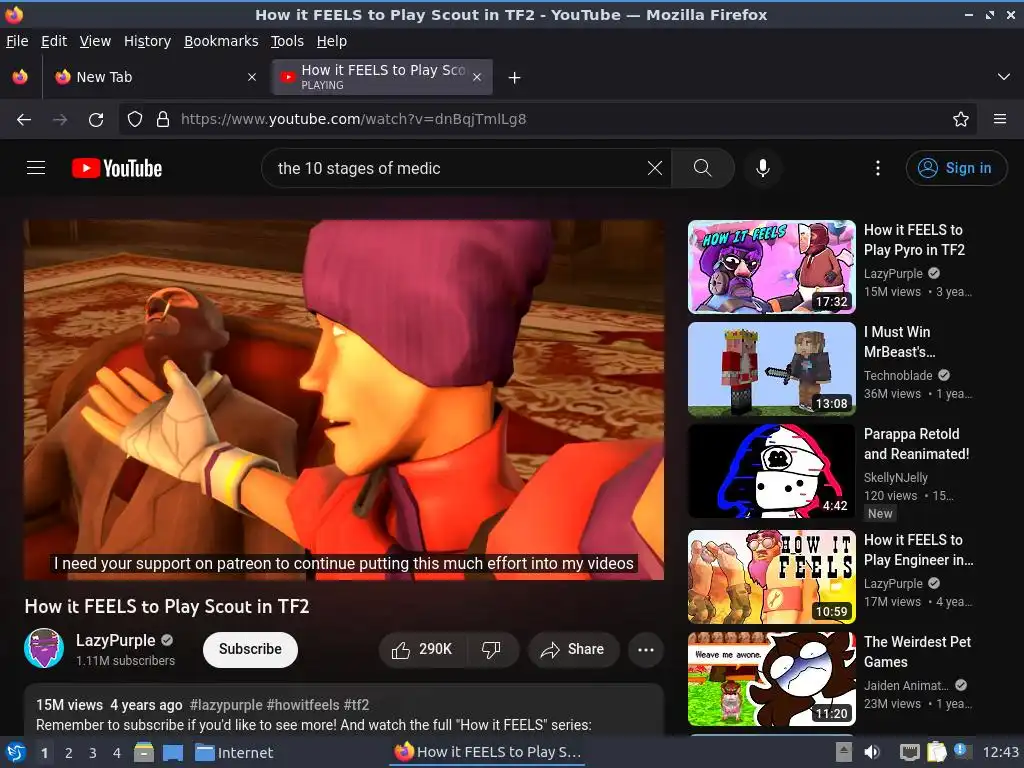Show desktop from the taskbar
Screen dimensions: 1024x768
click(173, 752)
